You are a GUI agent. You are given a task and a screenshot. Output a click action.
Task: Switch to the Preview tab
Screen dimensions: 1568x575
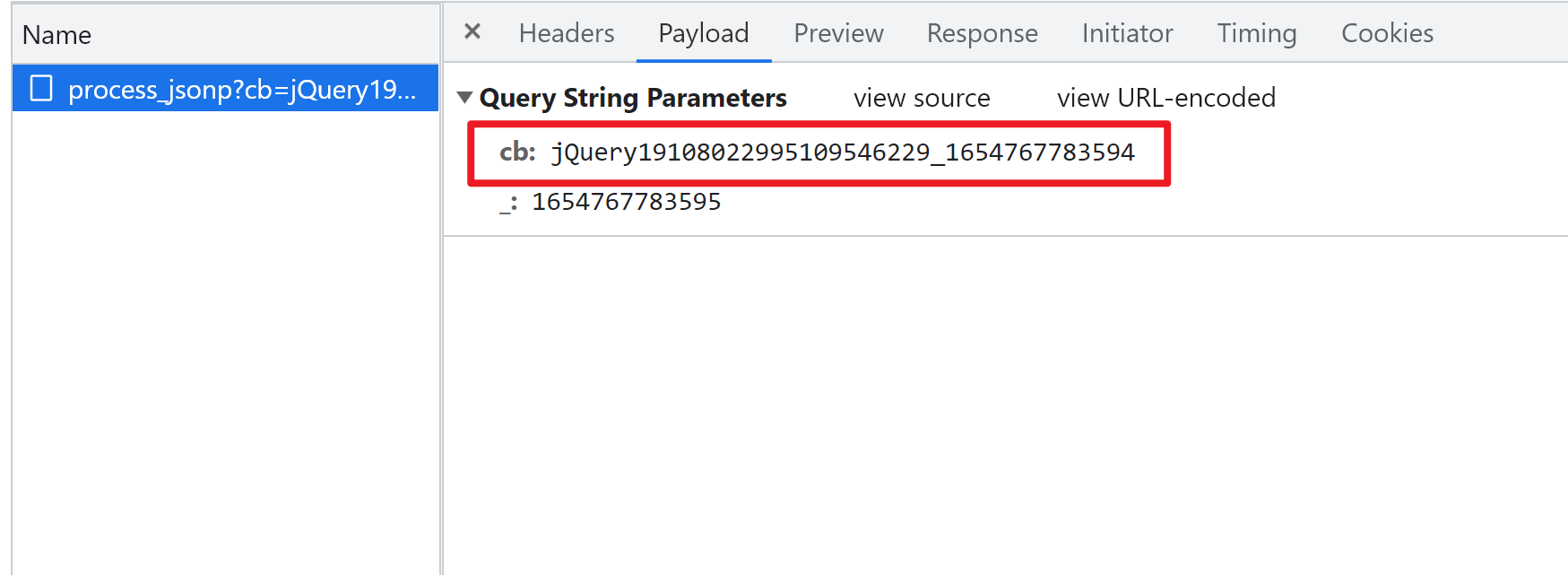(x=838, y=33)
